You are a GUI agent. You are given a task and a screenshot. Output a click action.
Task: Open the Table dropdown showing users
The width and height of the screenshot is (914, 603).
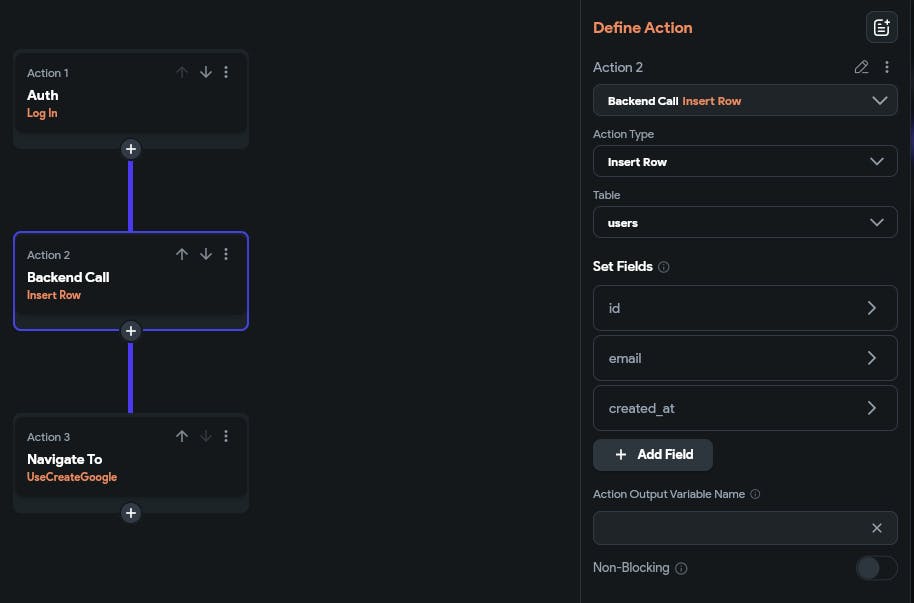745,222
